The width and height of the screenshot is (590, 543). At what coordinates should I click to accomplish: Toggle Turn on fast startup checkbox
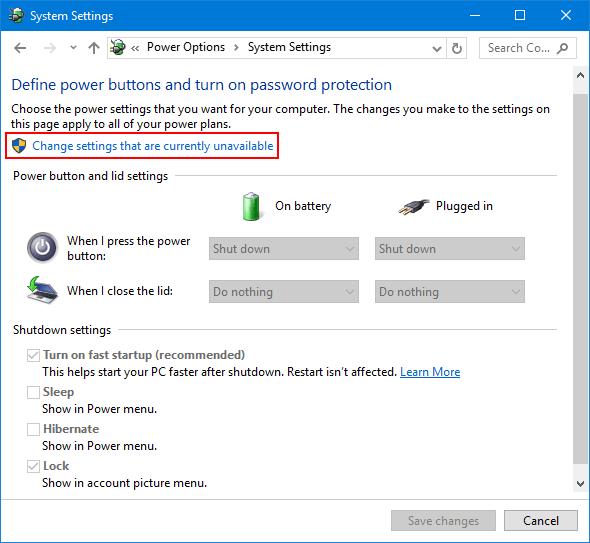pos(33,355)
